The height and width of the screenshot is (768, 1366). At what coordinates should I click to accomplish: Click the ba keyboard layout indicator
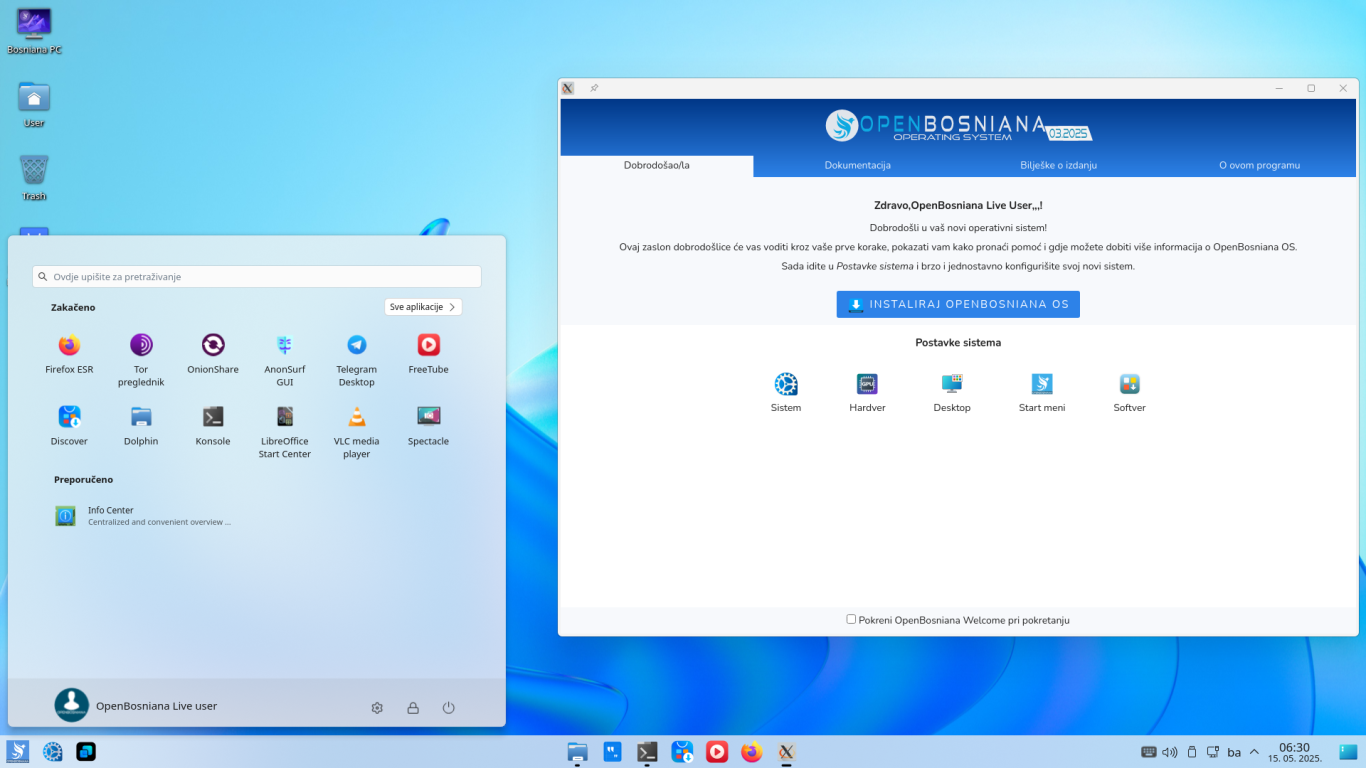tap(1234, 752)
